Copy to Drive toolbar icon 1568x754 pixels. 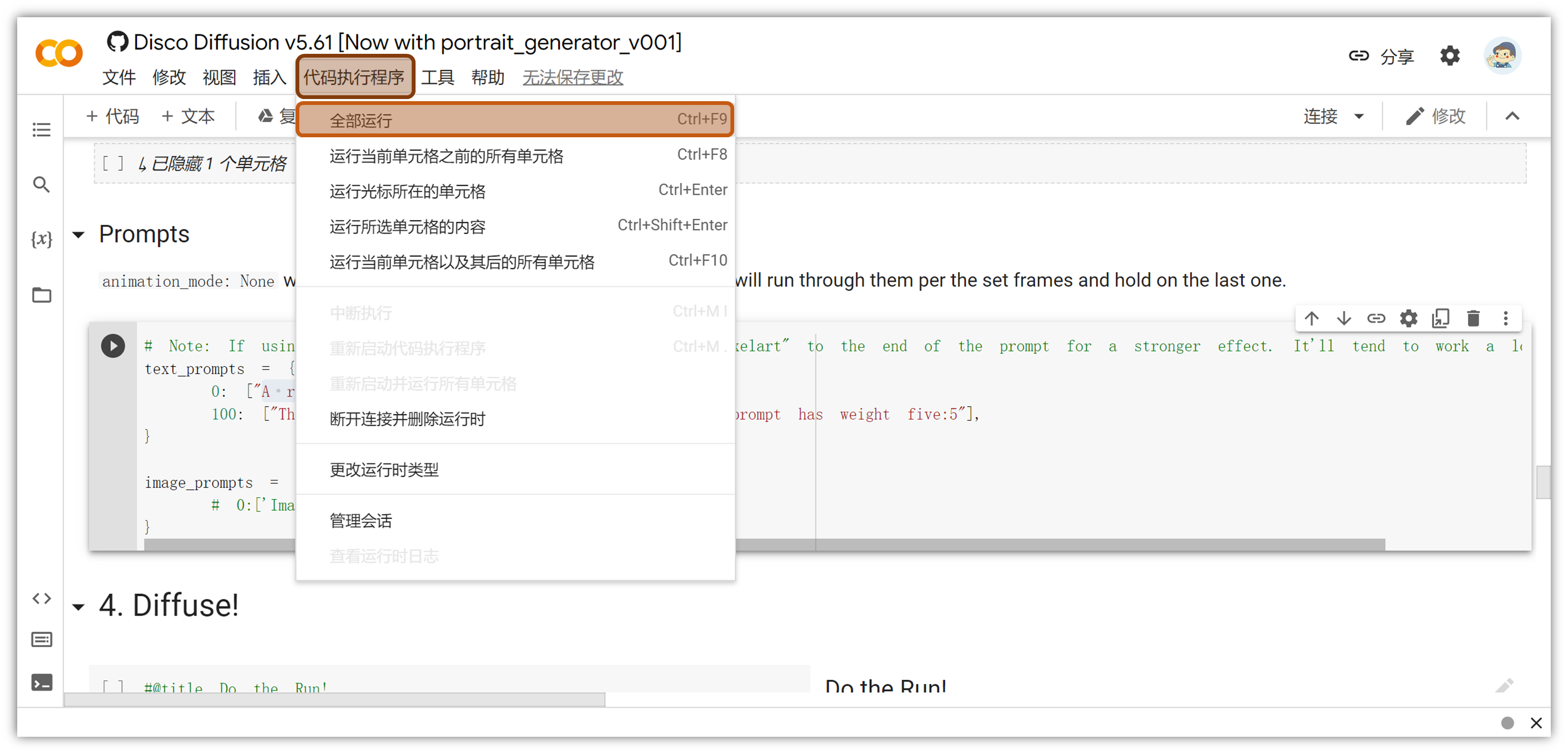265,116
